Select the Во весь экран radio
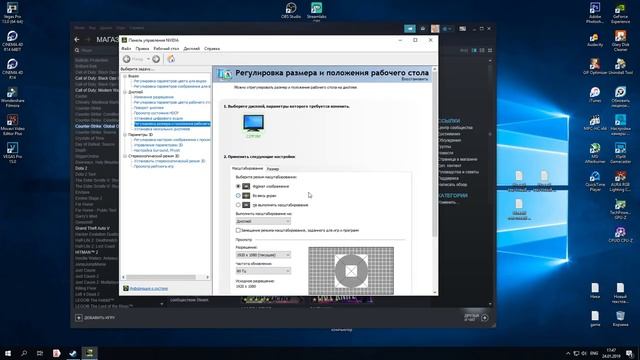This screenshot has width=640, height=360. pyautogui.click(x=238, y=196)
